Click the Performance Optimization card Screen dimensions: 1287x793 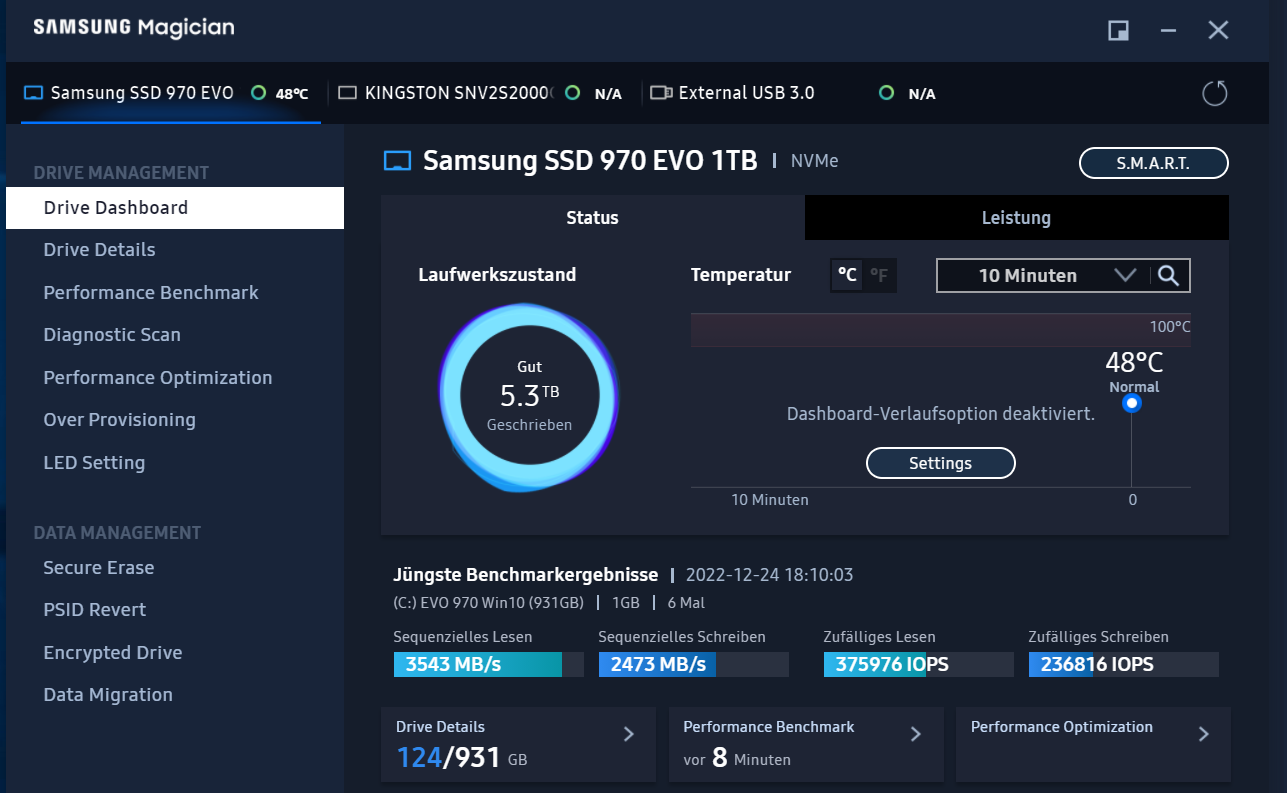(x=1093, y=745)
